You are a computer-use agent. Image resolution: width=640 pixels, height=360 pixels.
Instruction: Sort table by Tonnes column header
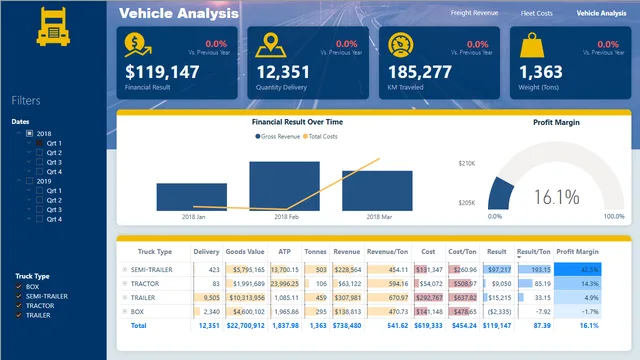point(315,252)
